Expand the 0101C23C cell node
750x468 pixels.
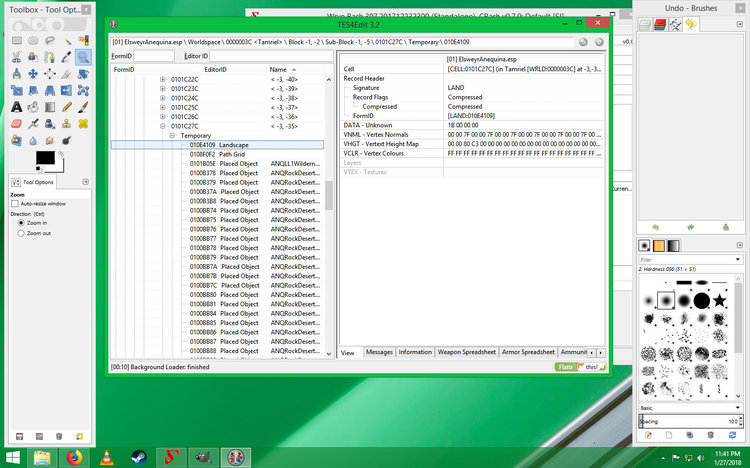pos(163,89)
